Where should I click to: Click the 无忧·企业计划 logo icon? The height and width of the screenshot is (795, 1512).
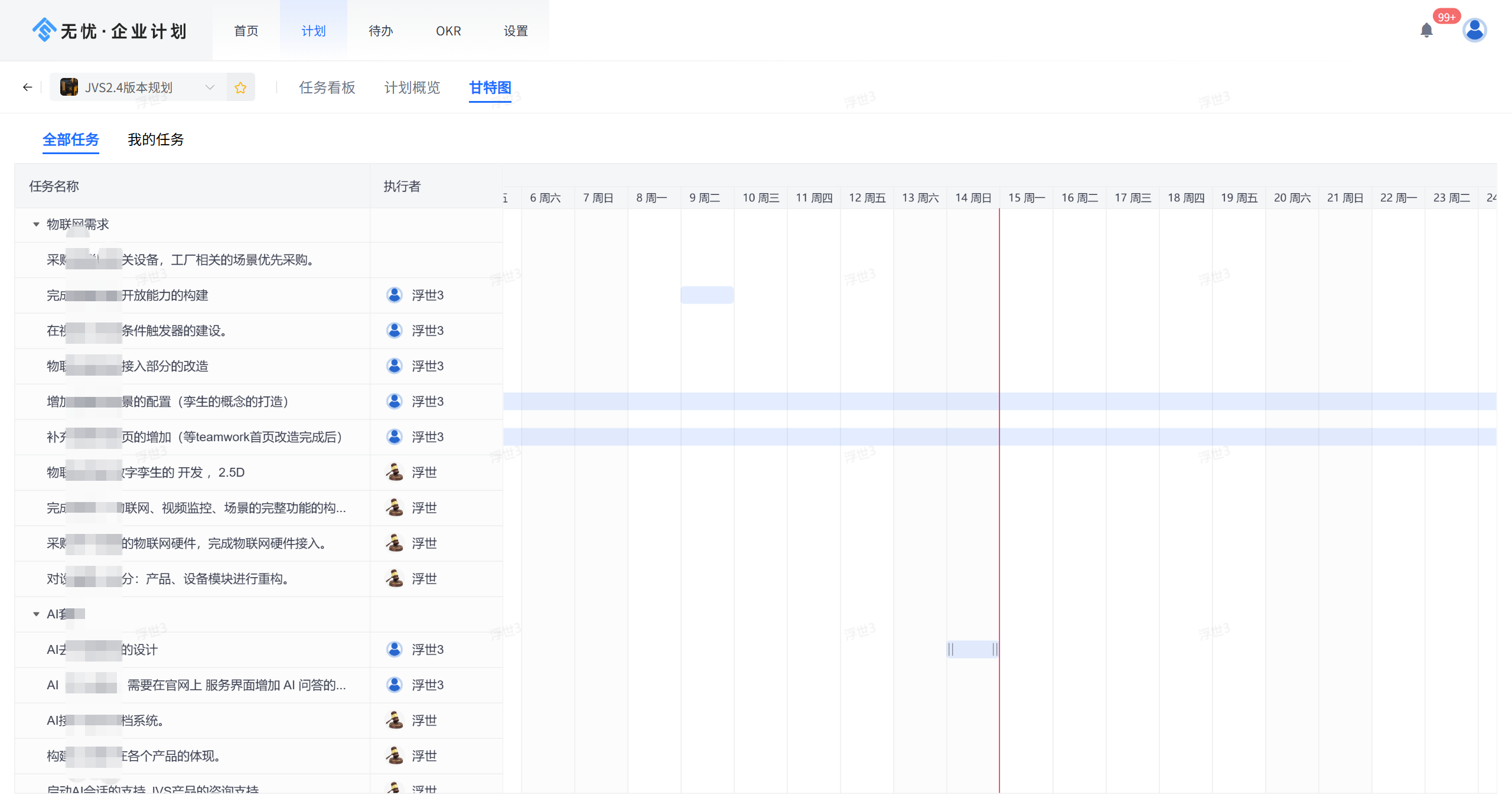coord(44,30)
